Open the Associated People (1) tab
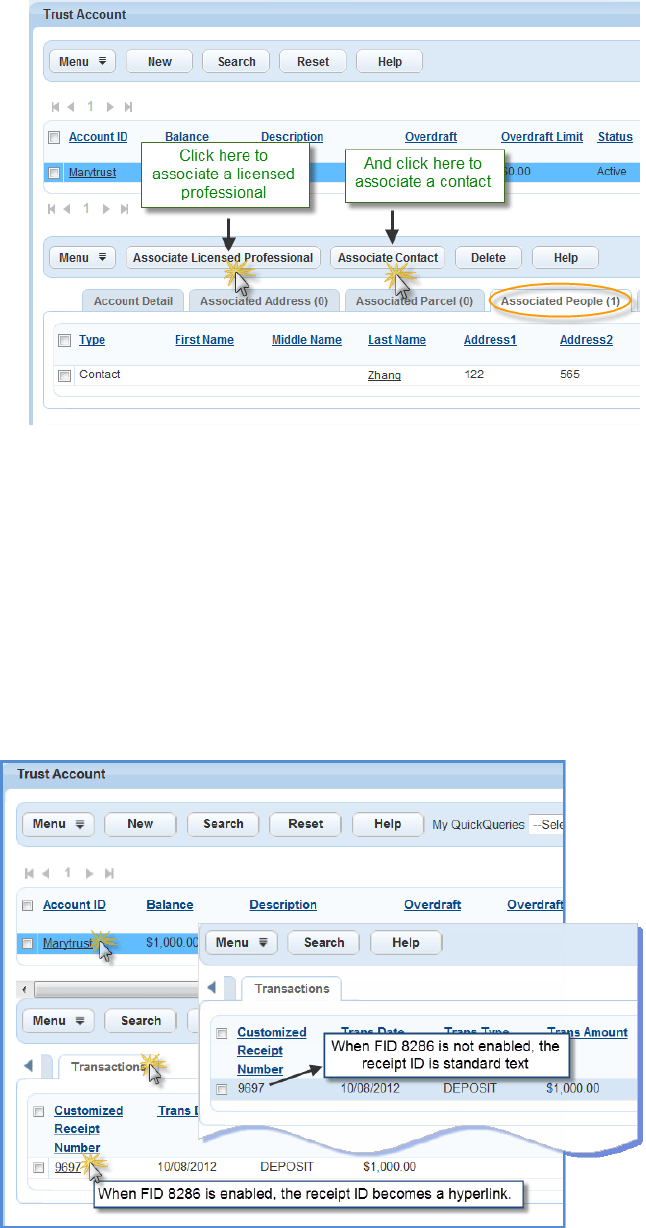 coord(560,300)
